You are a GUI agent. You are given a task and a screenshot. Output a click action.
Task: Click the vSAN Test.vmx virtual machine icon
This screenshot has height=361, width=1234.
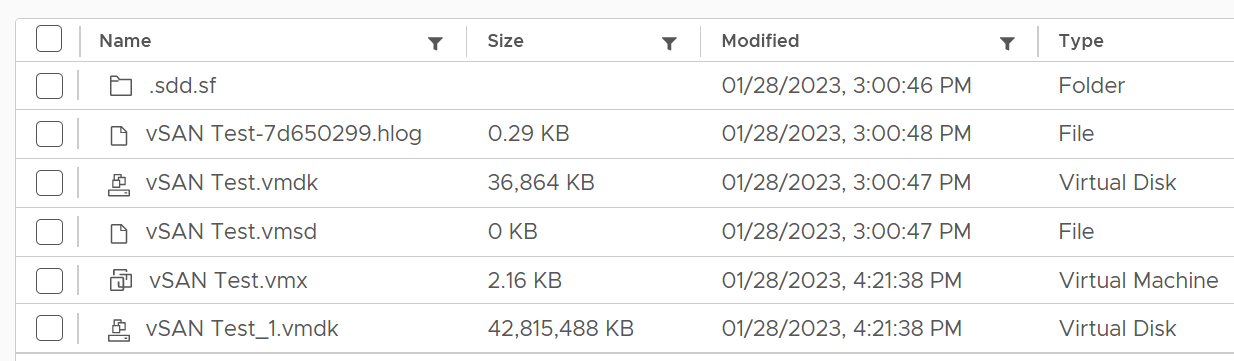120,280
